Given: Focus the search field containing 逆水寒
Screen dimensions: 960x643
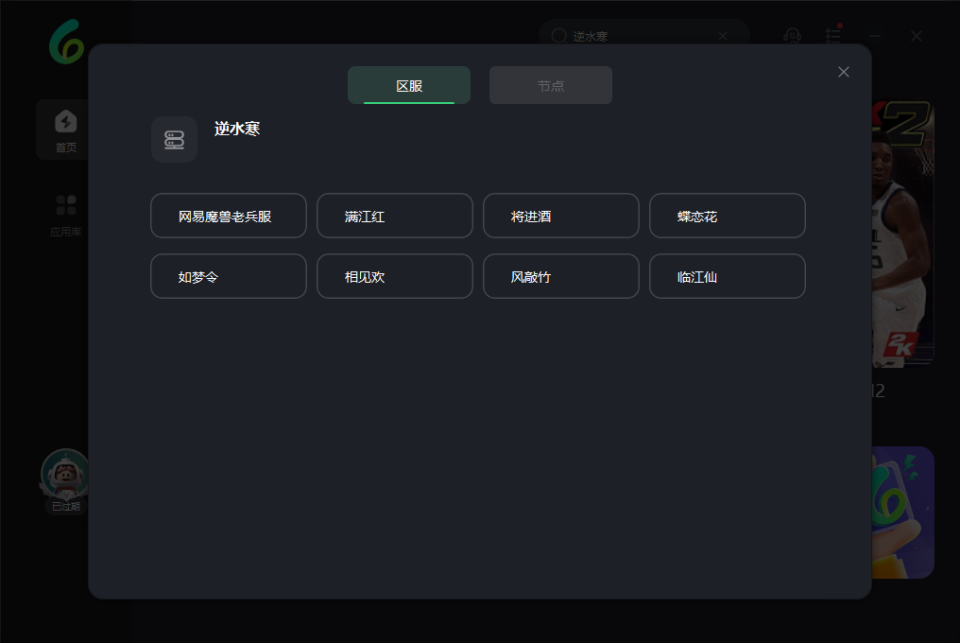Looking at the screenshot, I should (x=644, y=36).
